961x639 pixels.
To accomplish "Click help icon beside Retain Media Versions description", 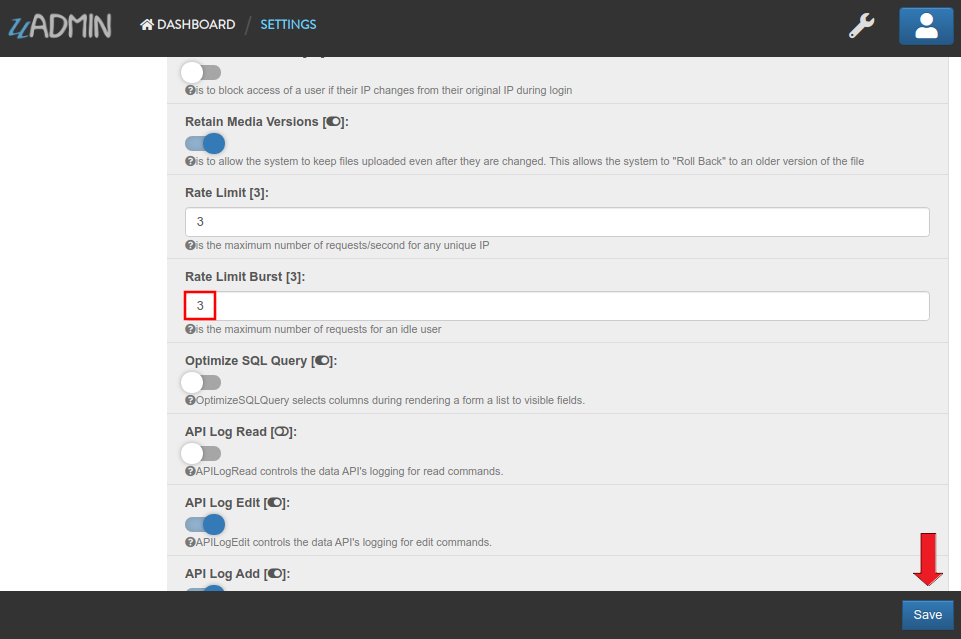I will coord(190,161).
